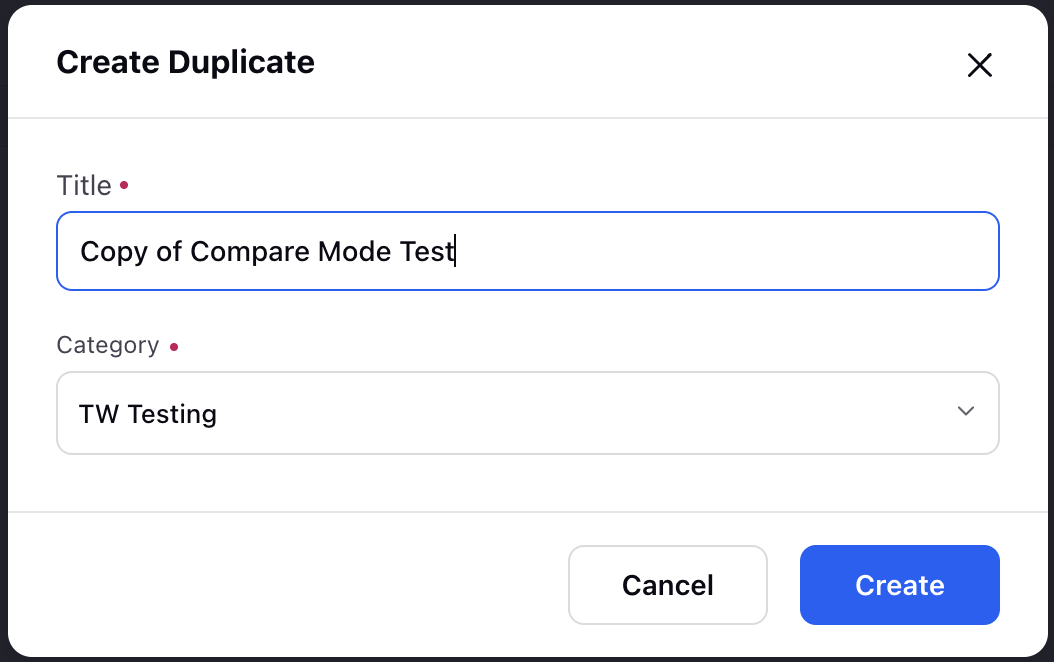
Task: Click the word Mode in the title field
Action: (354, 251)
